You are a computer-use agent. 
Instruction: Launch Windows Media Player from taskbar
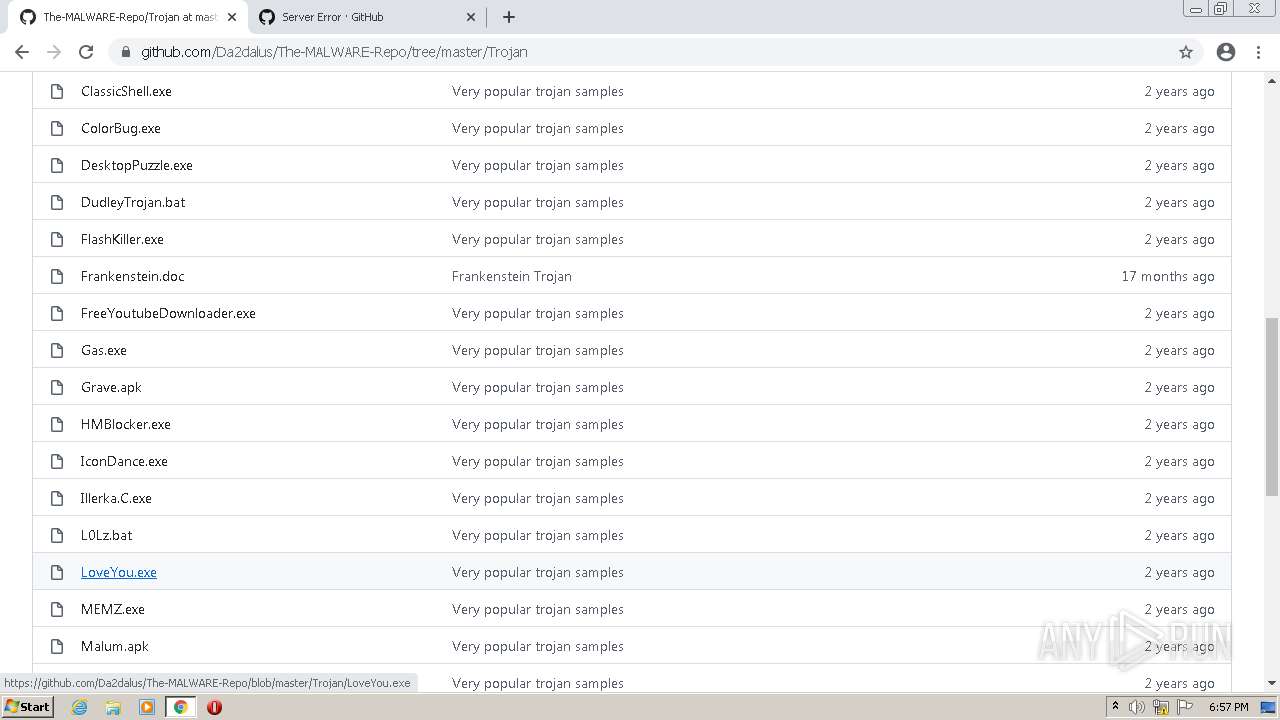click(147, 707)
